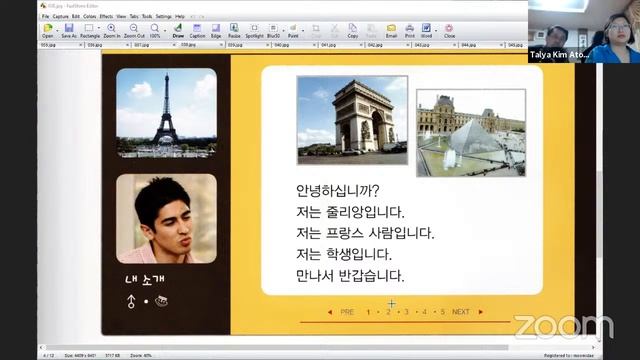This screenshot has height=360, width=640.
Task: Click the right arrow after NEXT
Action: 481,312
